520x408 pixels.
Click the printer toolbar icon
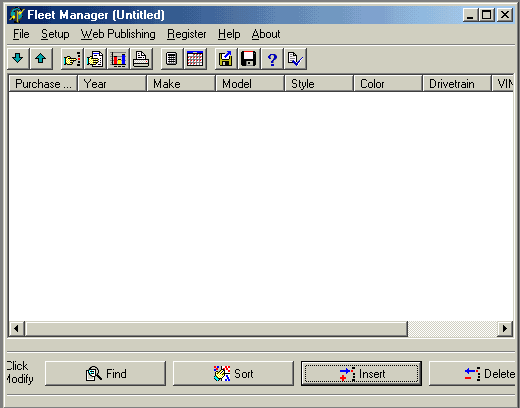[141, 59]
